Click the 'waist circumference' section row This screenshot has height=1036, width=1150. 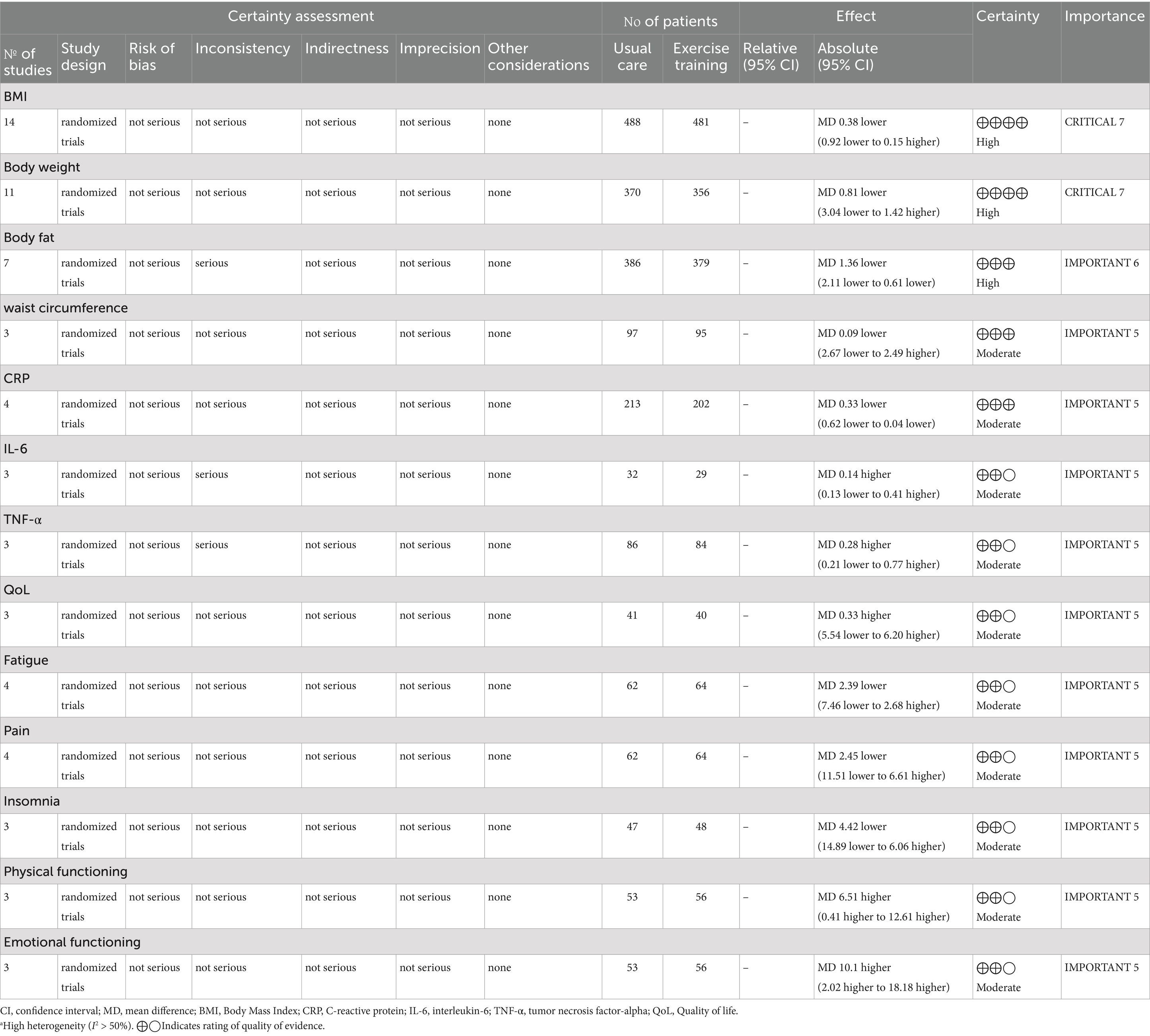click(575, 308)
